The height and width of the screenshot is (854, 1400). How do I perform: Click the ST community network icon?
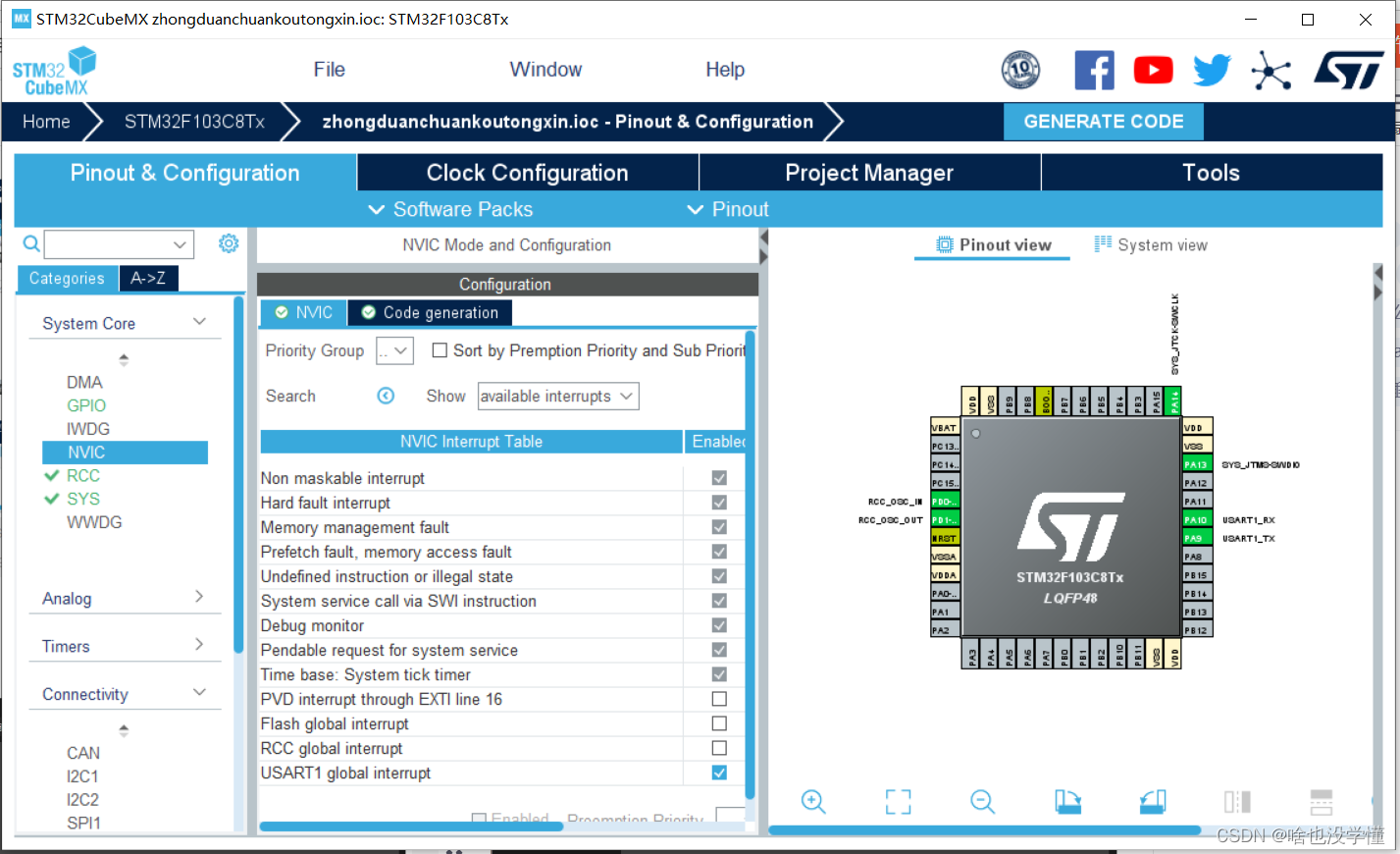[x=1271, y=71]
